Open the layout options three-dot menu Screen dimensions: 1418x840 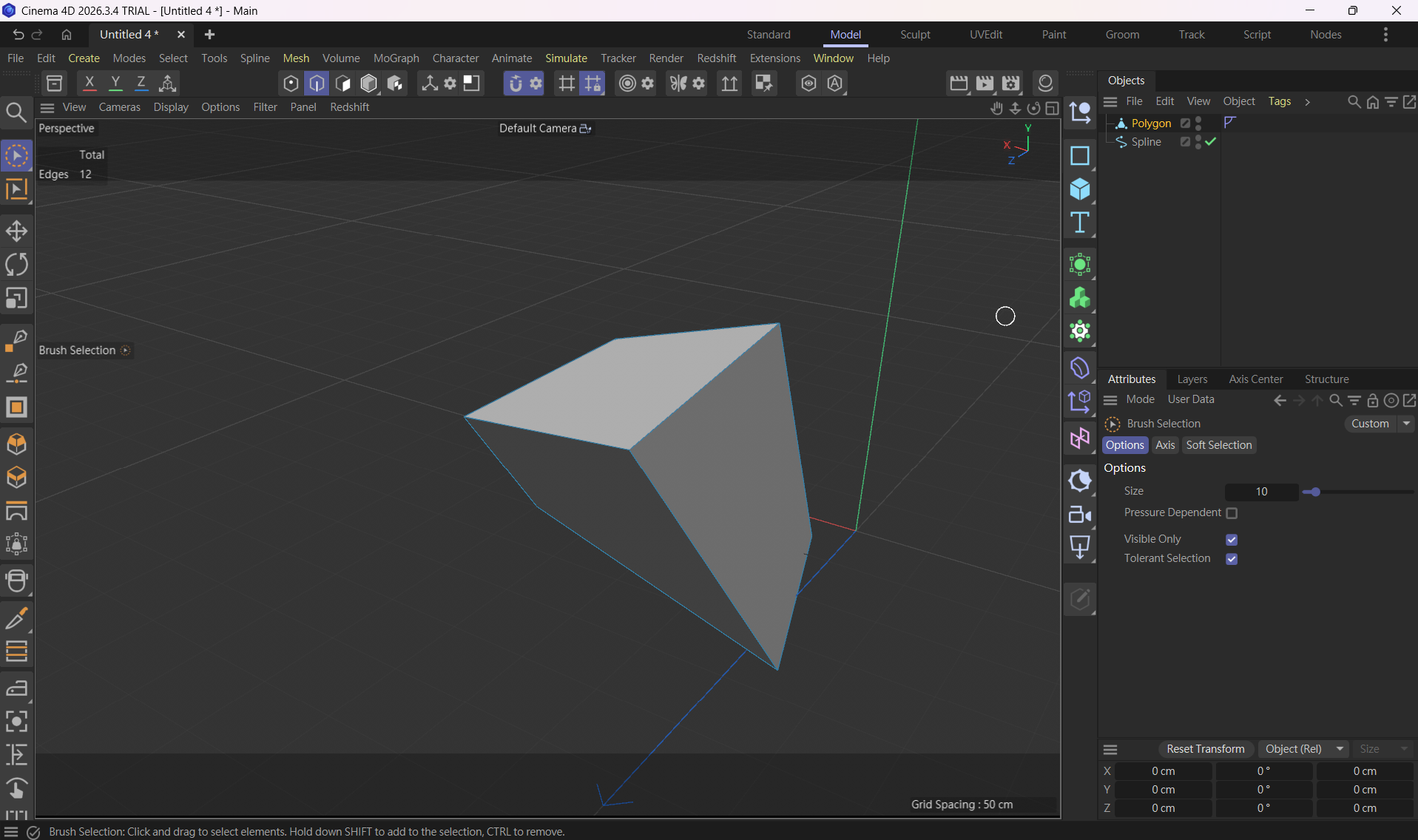pyautogui.click(x=1385, y=35)
